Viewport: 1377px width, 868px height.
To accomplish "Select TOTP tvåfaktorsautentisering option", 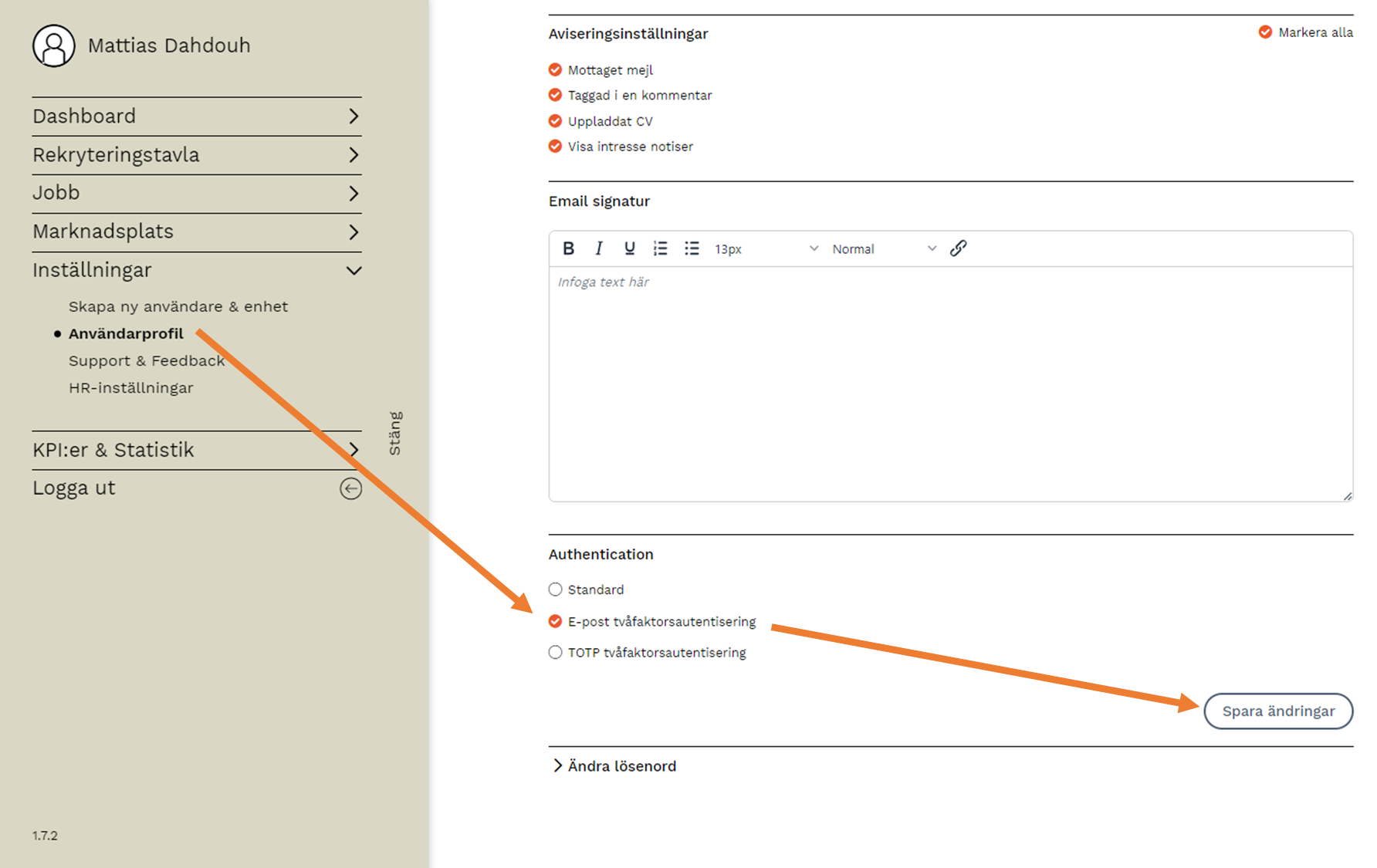I will tap(555, 653).
